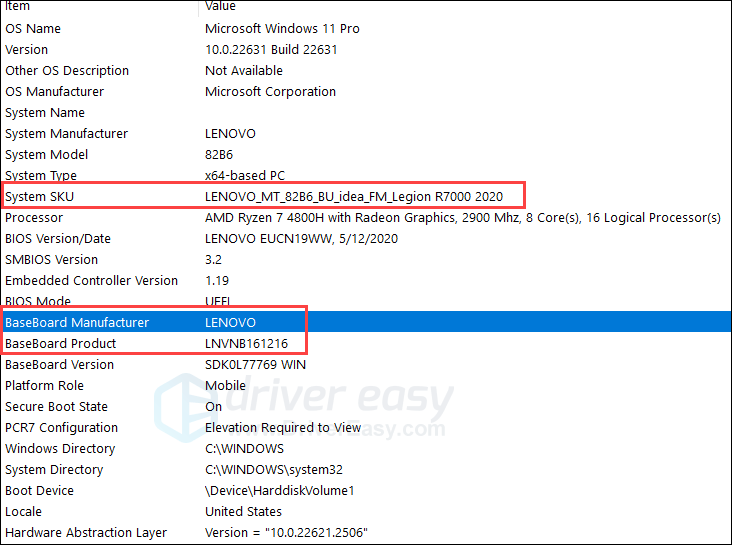The image size is (732, 545).
Task: Select the Boot Device row label
Action: [39, 491]
